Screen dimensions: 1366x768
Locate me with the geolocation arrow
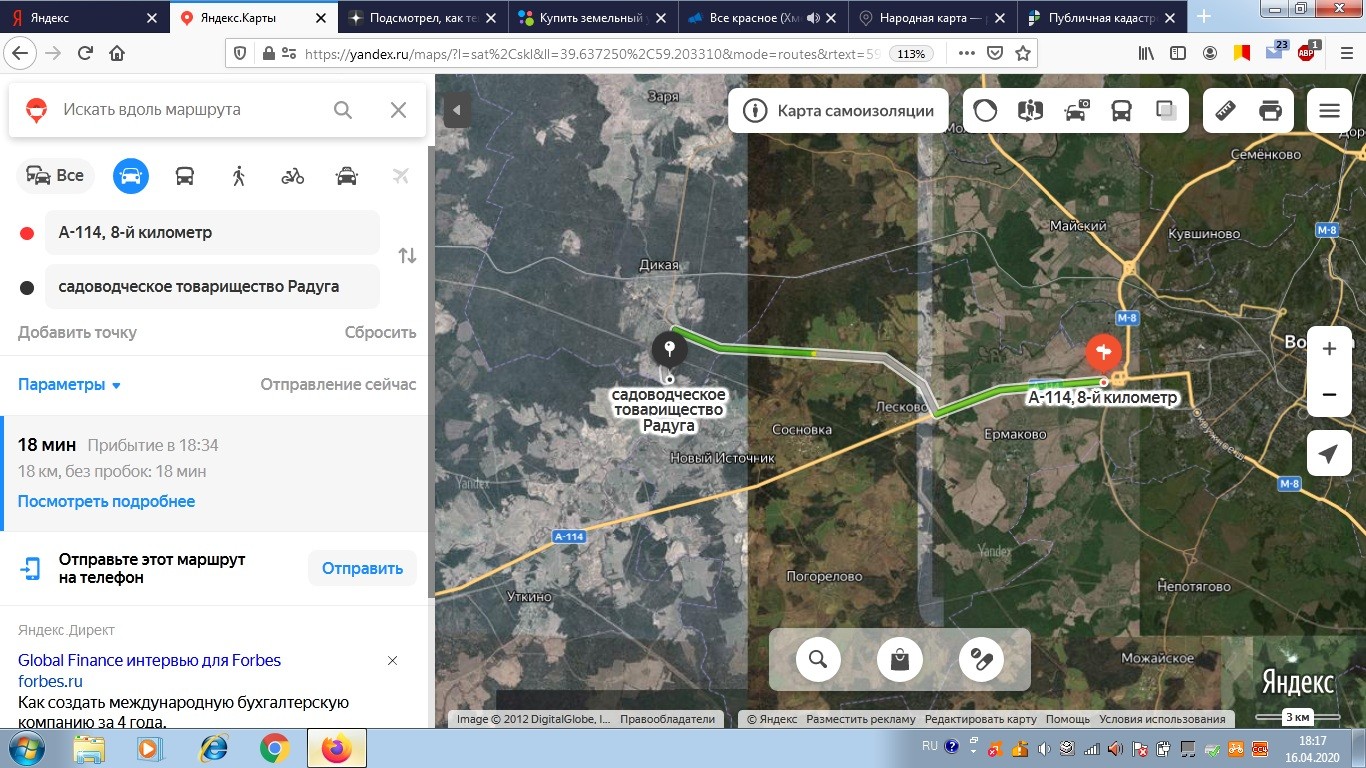(1329, 455)
